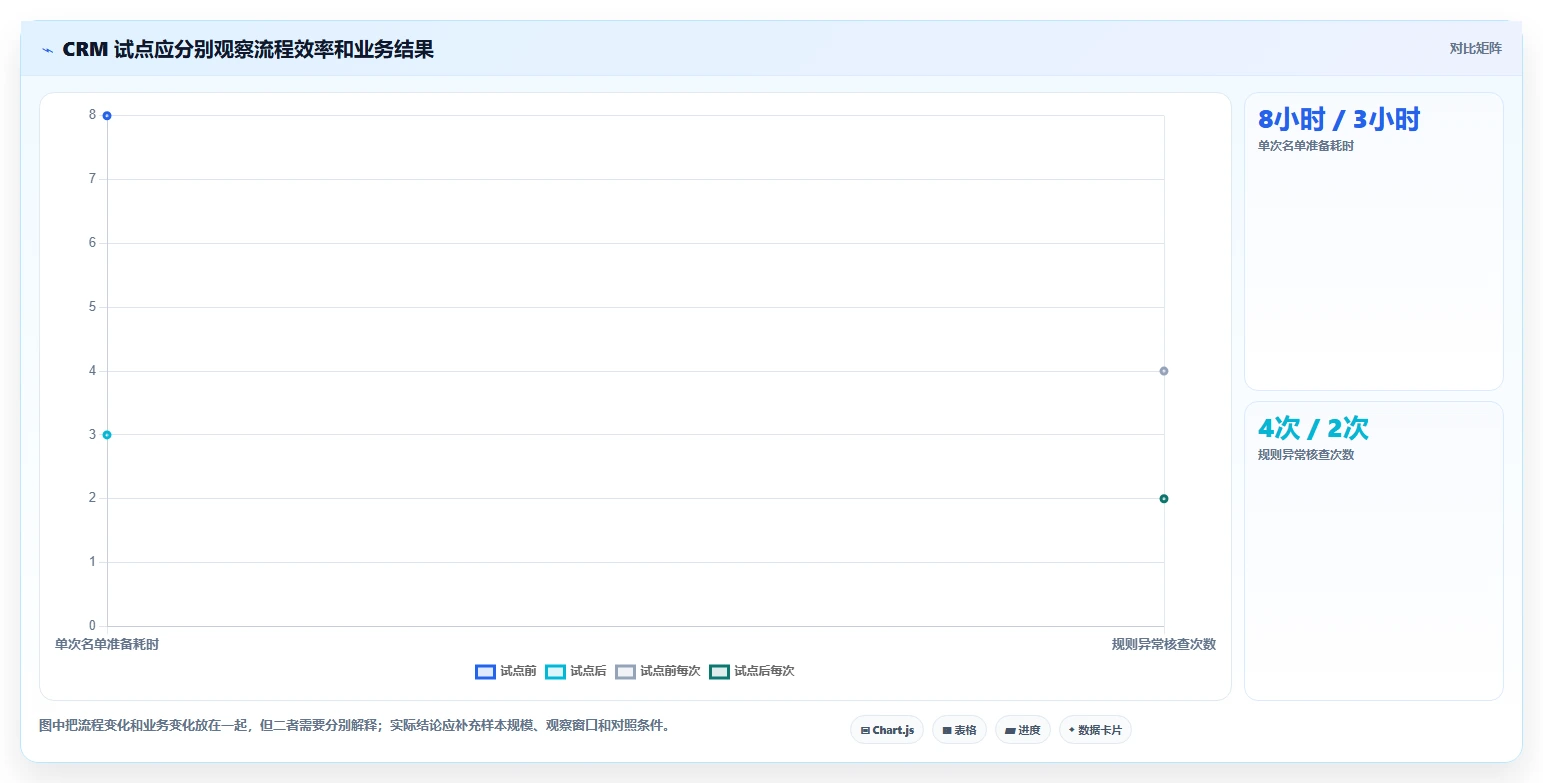Select the 数据卡片 chip
The height and width of the screenshot is (783, 1543).
pyautogui.click(x=1095, y=730)
